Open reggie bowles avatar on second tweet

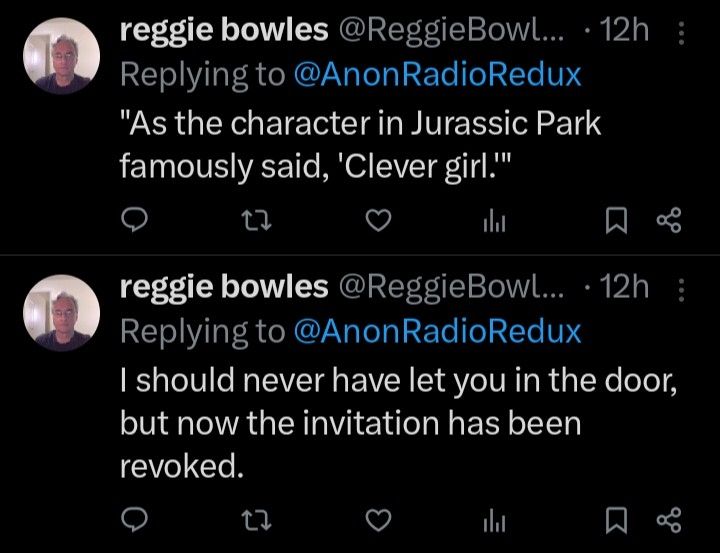[60, 313]
